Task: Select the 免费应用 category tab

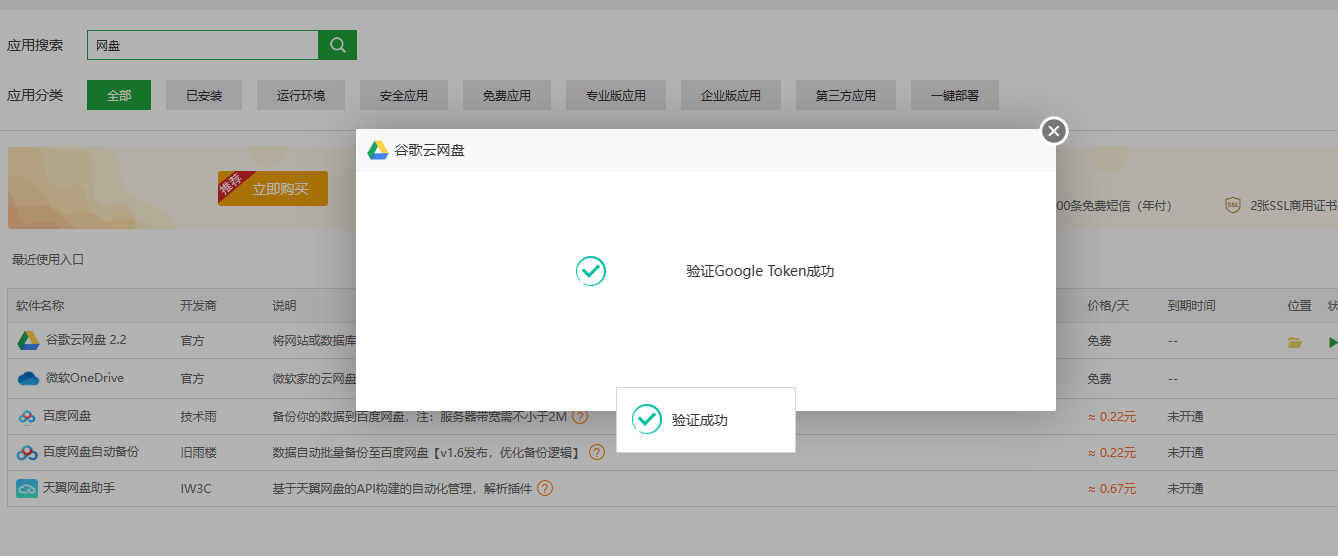Action: pyautogui.click(x=507, y=95)
